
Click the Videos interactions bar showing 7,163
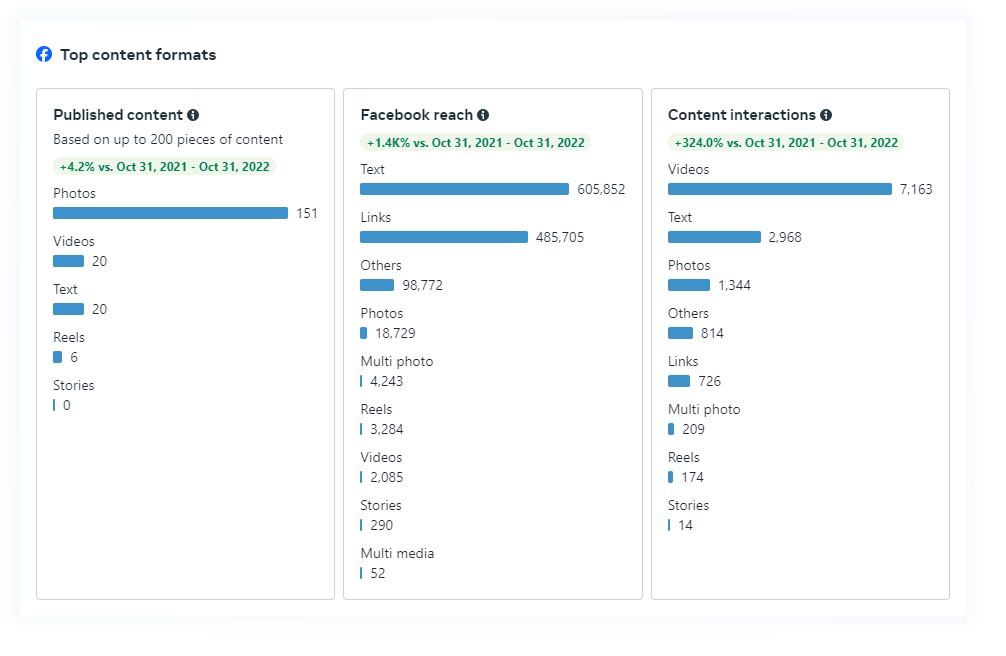[779, 189]
